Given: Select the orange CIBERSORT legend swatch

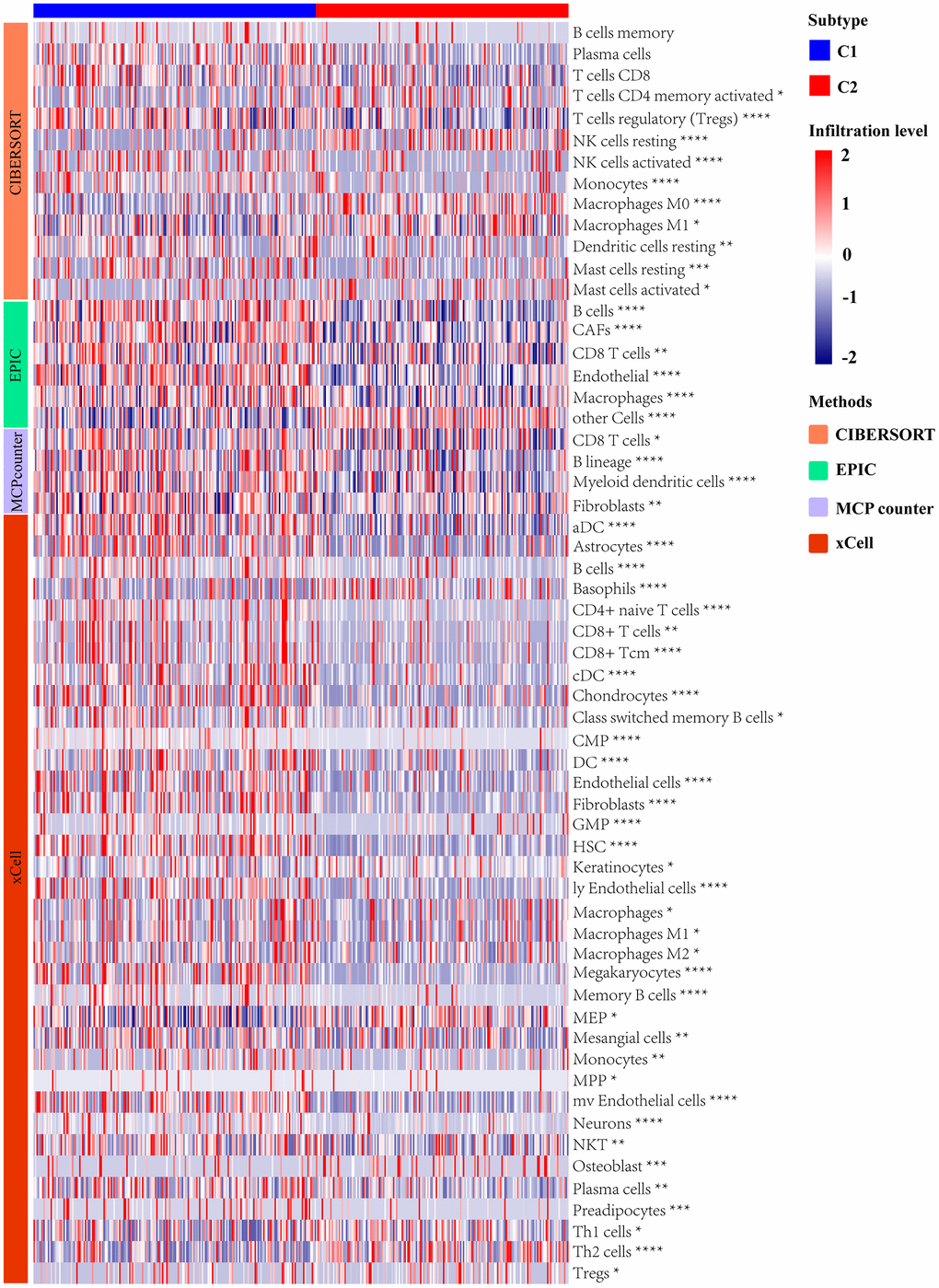Looking at the screenshot, I should pyautogui.click(x=818, y=435).
